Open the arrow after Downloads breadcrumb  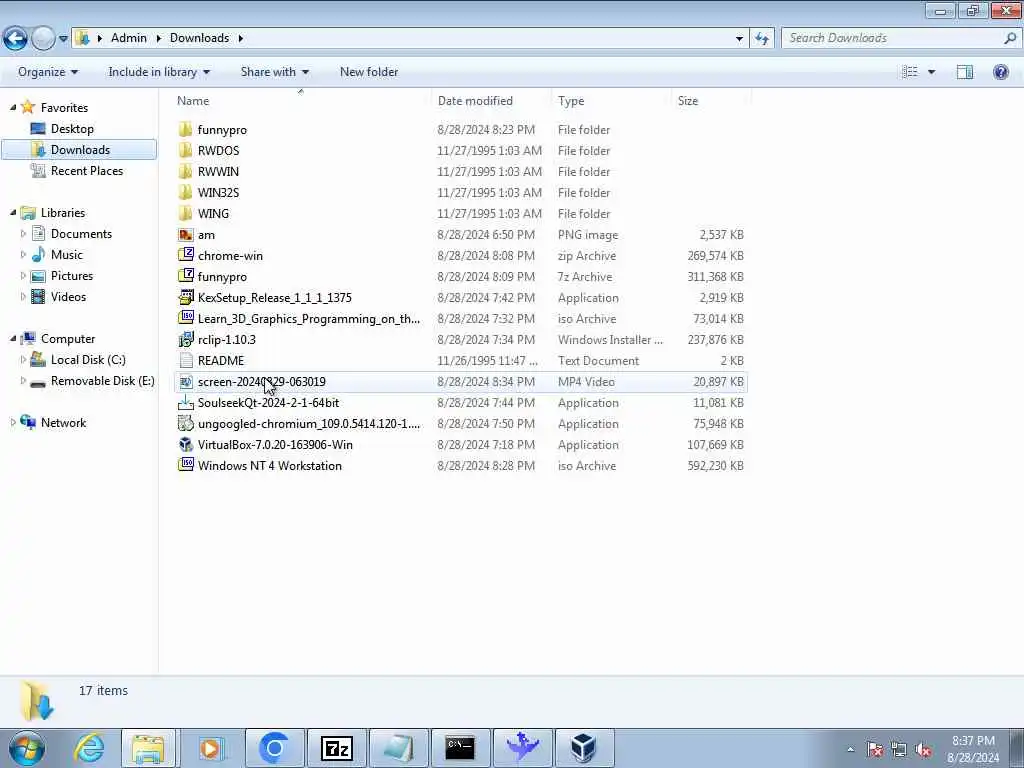[240, 38]
